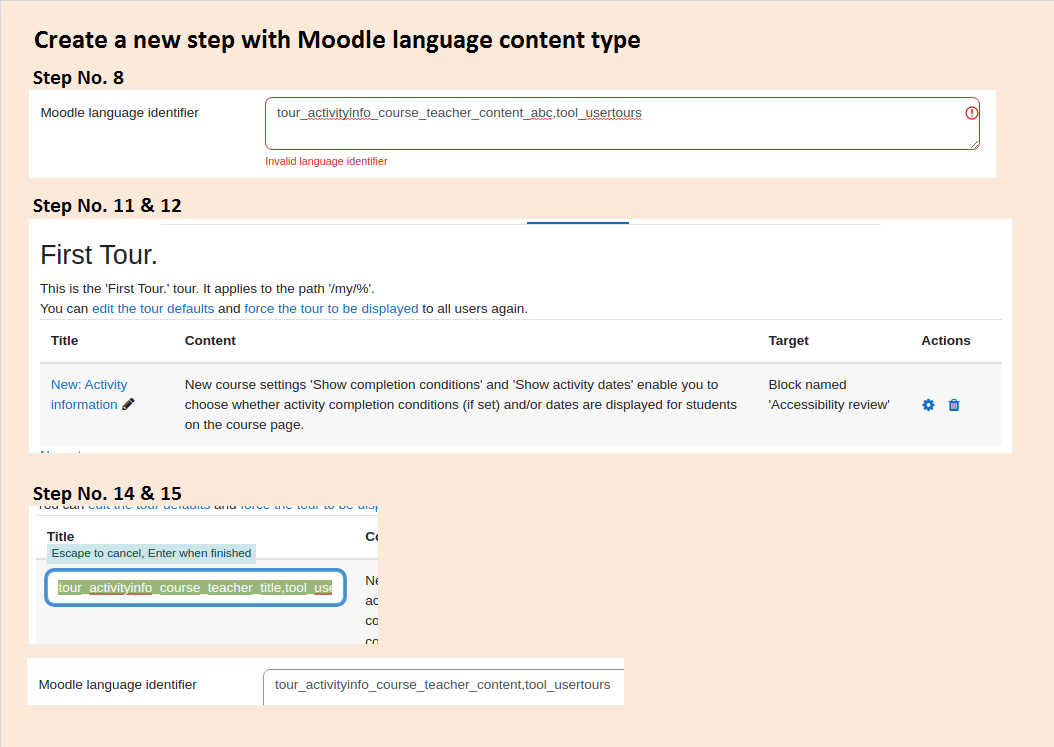Click the "tour applies to path '/my/%'" text
Viewport: 1054px width, 747px height.
coord(207,288)
